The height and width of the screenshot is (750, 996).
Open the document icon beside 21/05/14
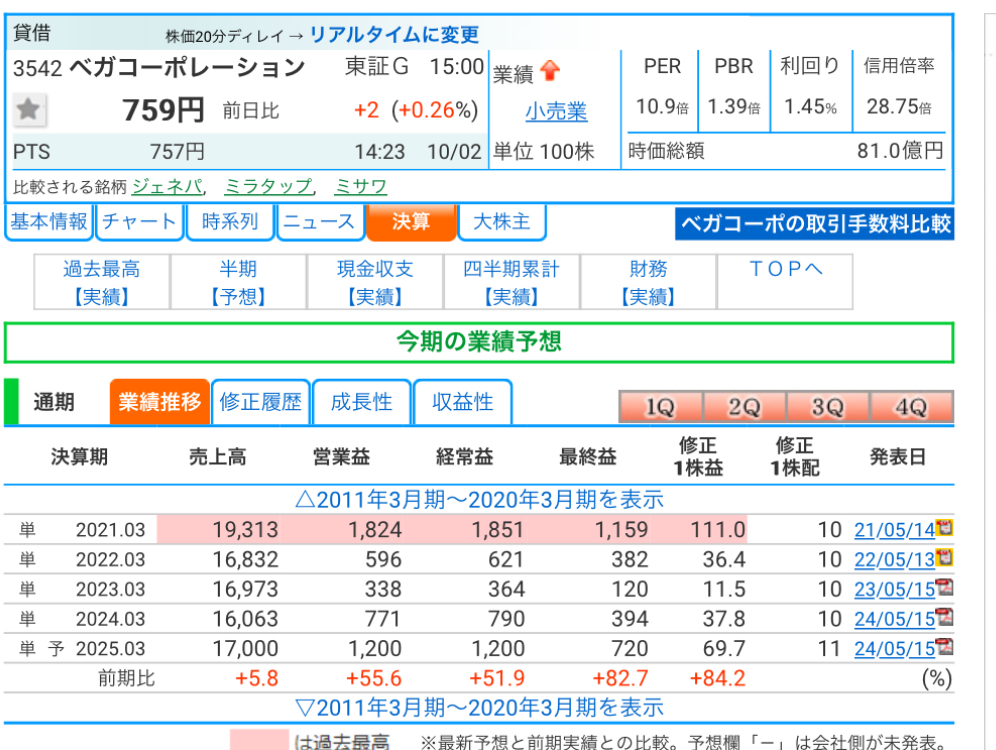pos(945,528)
